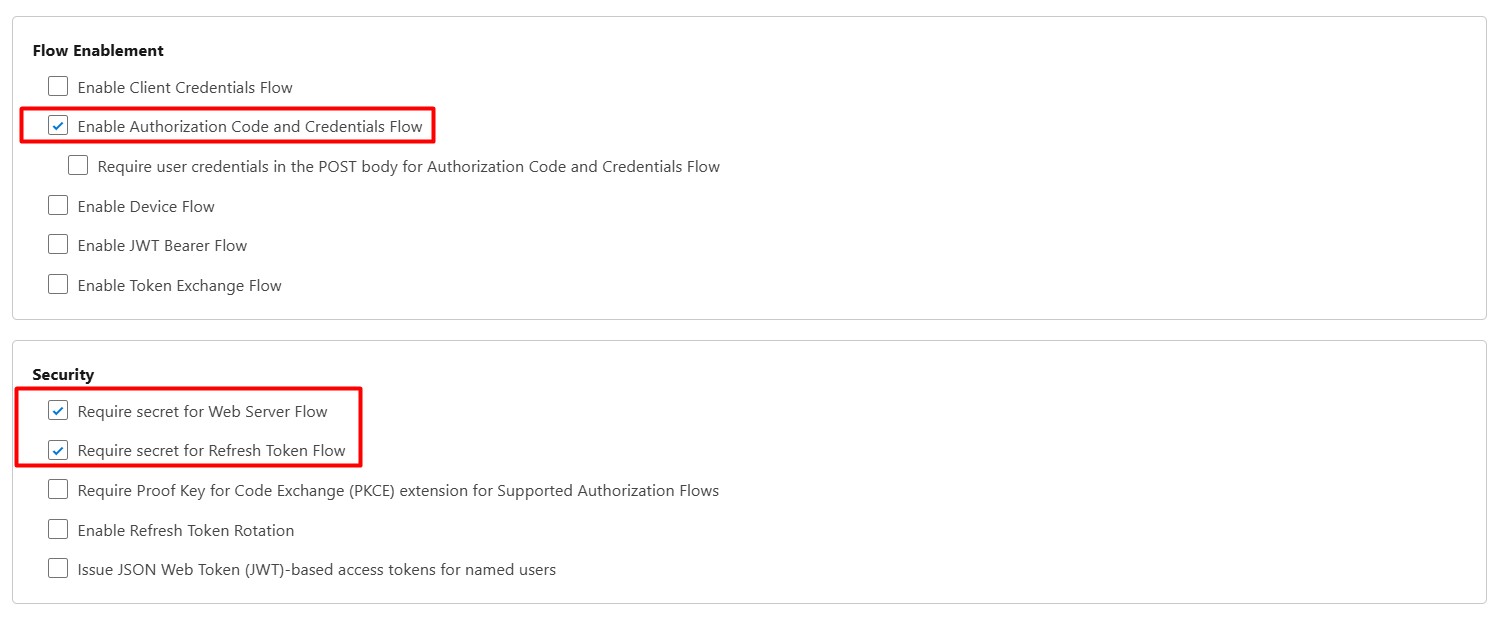Check Require Proof Key for Code Exchange
Viewport: 1501px width, 632px height.
(x=58, y=489)
